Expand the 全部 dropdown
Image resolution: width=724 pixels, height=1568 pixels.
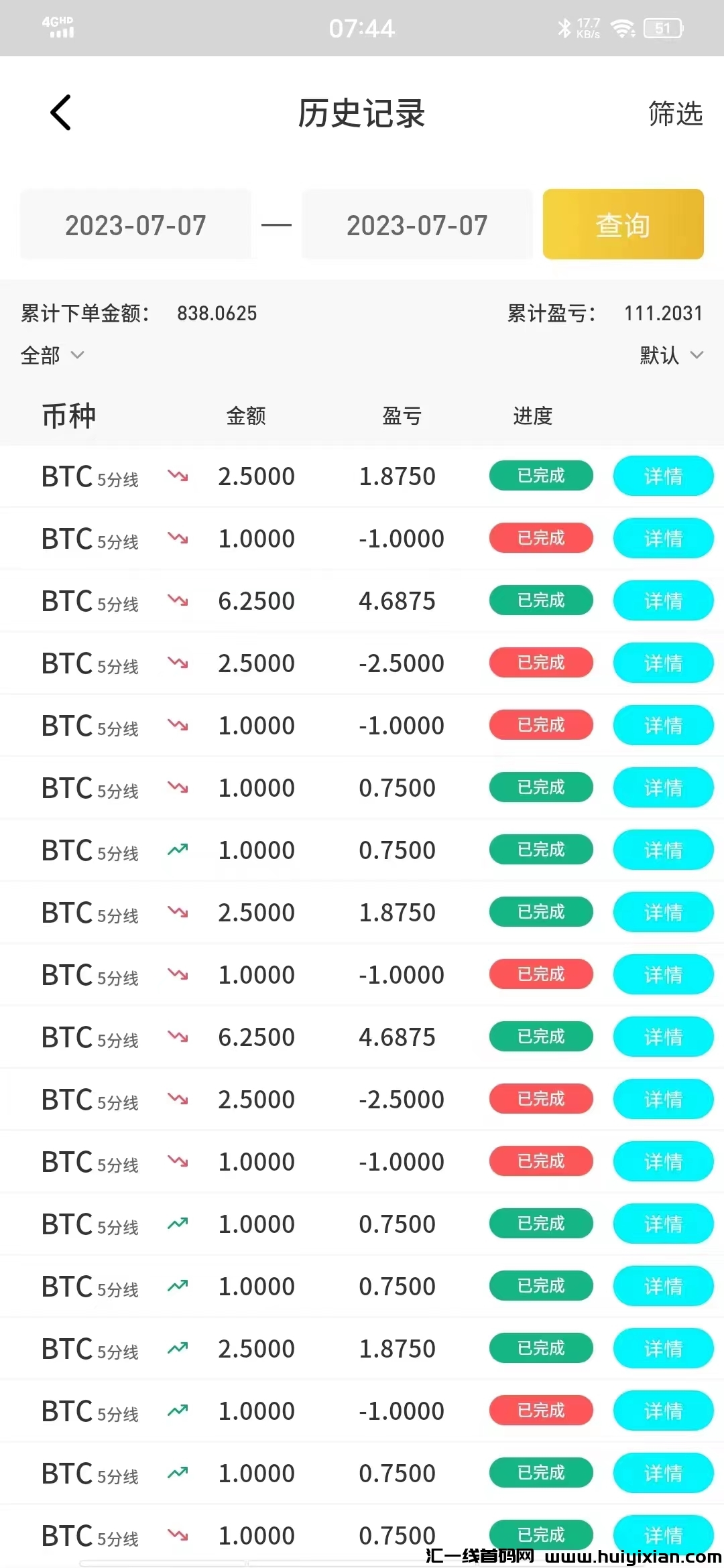(x=52, y=355)
